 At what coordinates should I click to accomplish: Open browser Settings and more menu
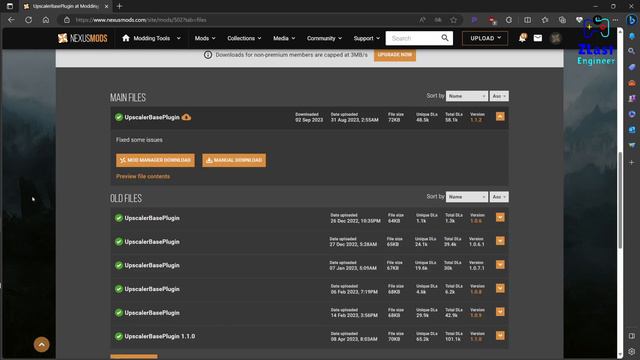tap(615, 20)
